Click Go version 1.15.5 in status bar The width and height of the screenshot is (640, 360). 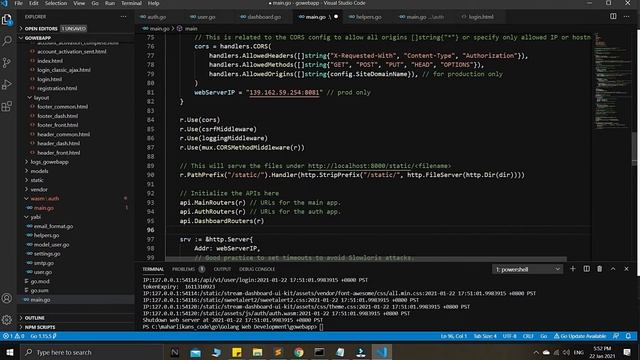(x=43, y=336)
